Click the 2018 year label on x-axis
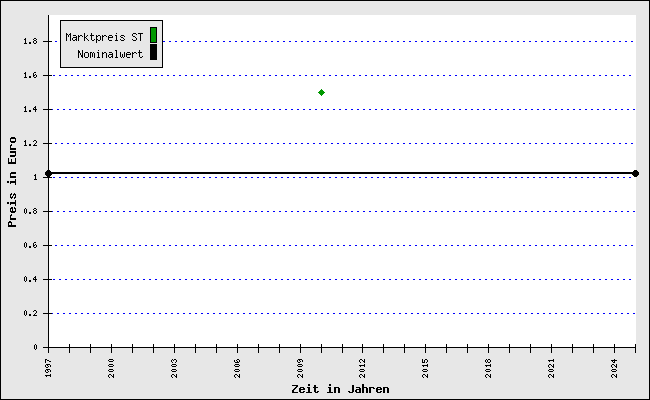Viewport: 650px width, 400px height. click(488, 366)
